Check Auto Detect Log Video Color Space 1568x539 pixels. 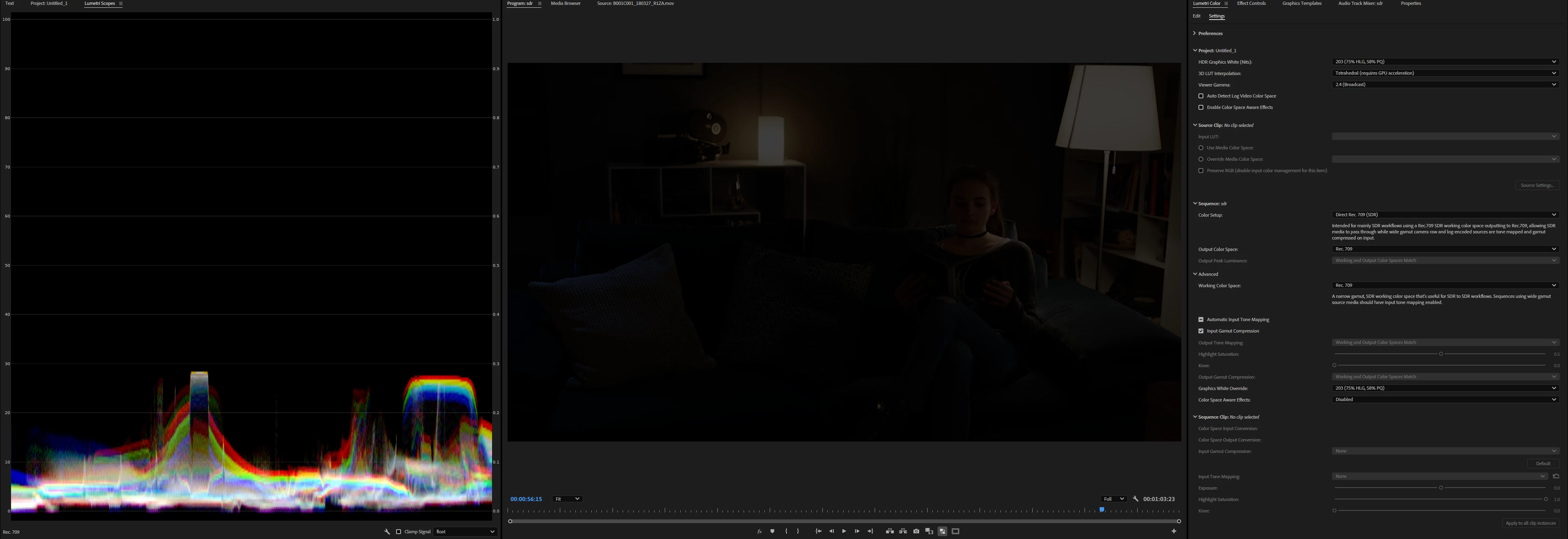[x=1201, y=96]
